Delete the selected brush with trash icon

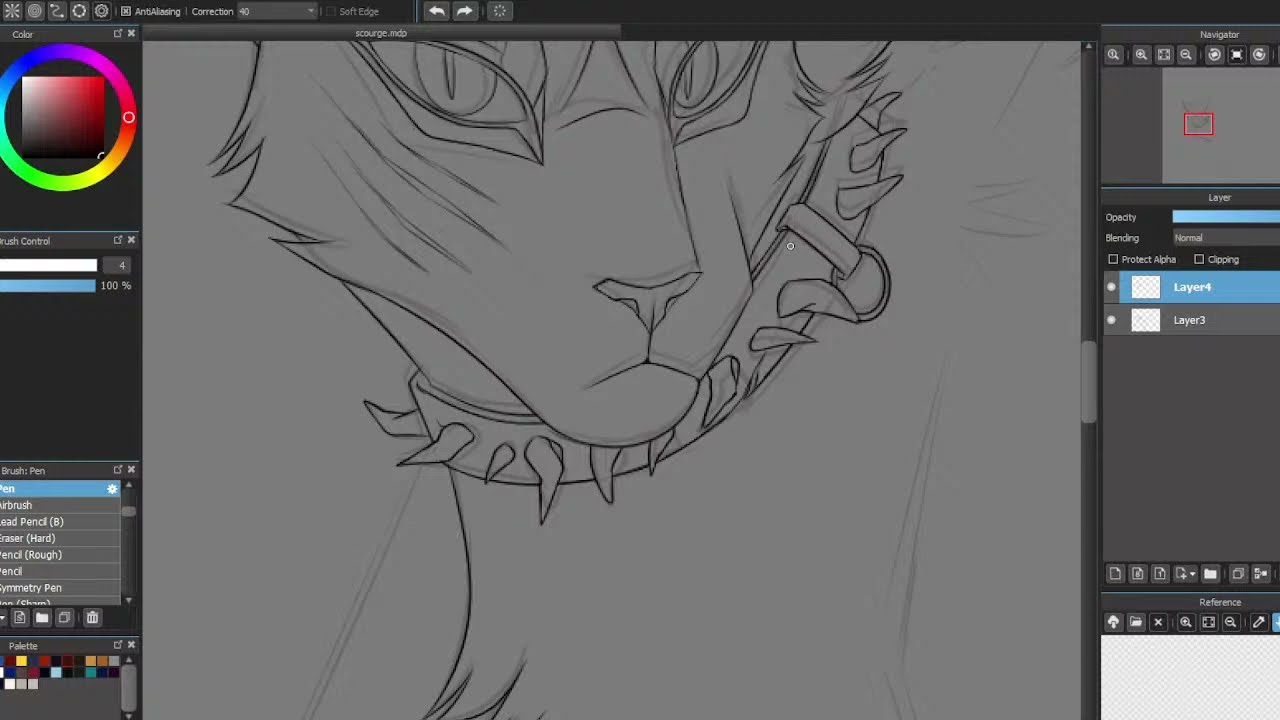click(92, 618)
